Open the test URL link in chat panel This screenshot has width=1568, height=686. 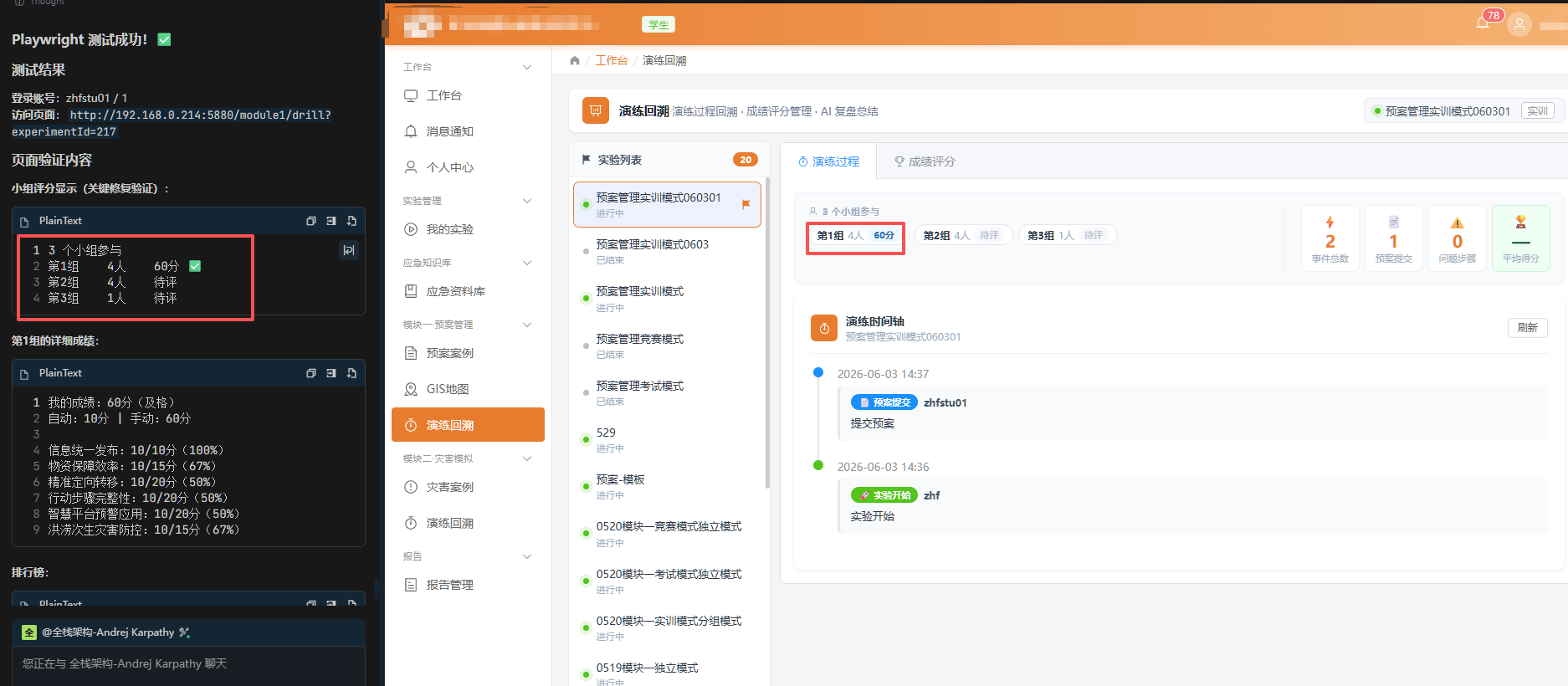(x=172, y=123)
